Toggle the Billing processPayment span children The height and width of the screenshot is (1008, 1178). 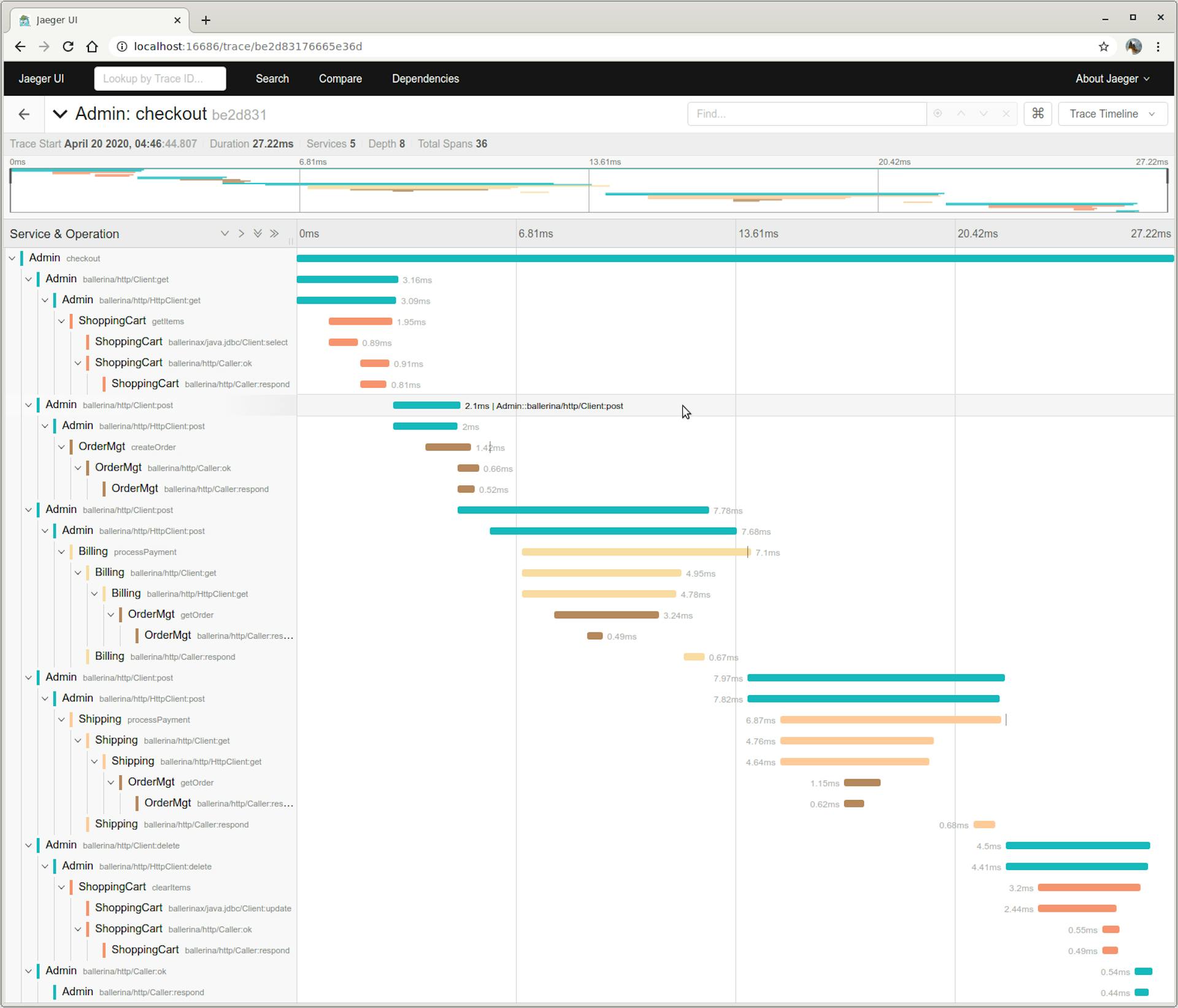pyautogui.click(x=61, y=552)
